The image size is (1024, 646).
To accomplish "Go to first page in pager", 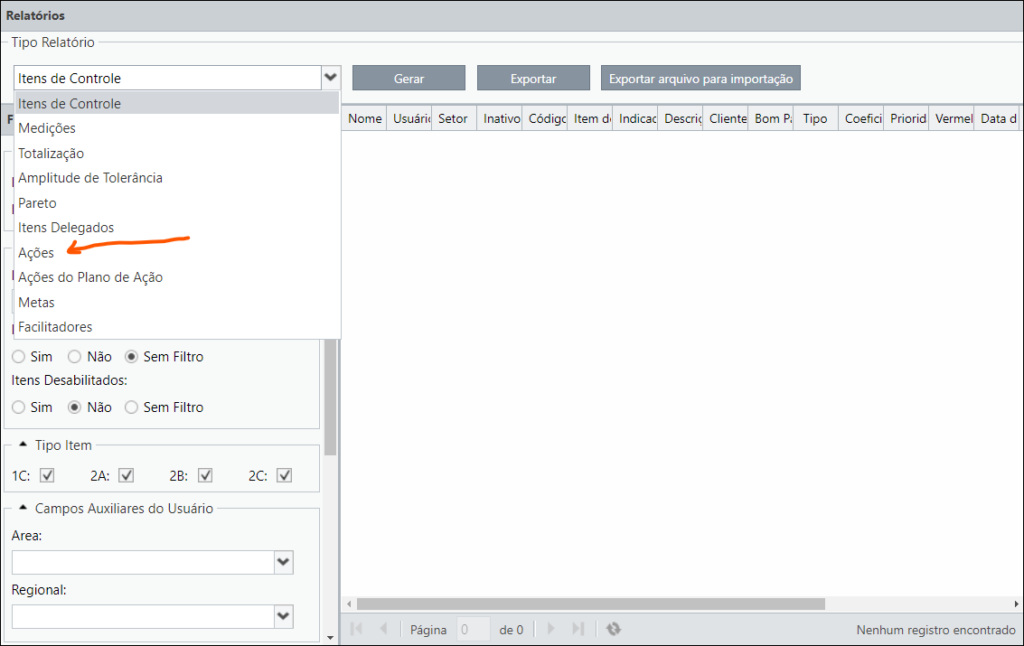I will (357, 629).
